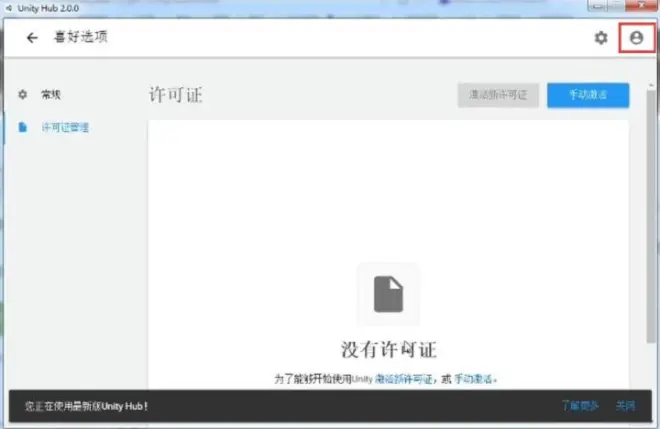Screen dimensions: 660x429
Task: Select the 常规 general gear icon
Action: click(23, 94)
